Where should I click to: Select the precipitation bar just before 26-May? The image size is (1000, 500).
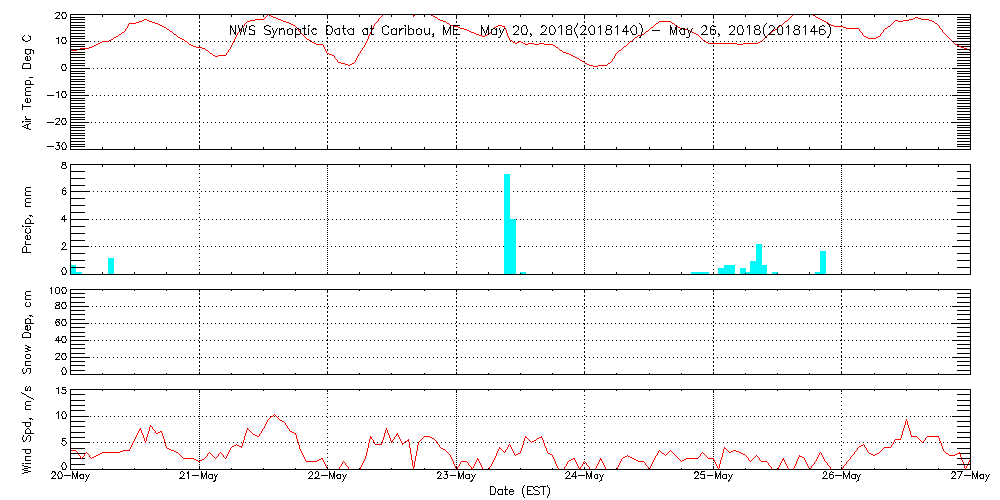coord(823,263)
